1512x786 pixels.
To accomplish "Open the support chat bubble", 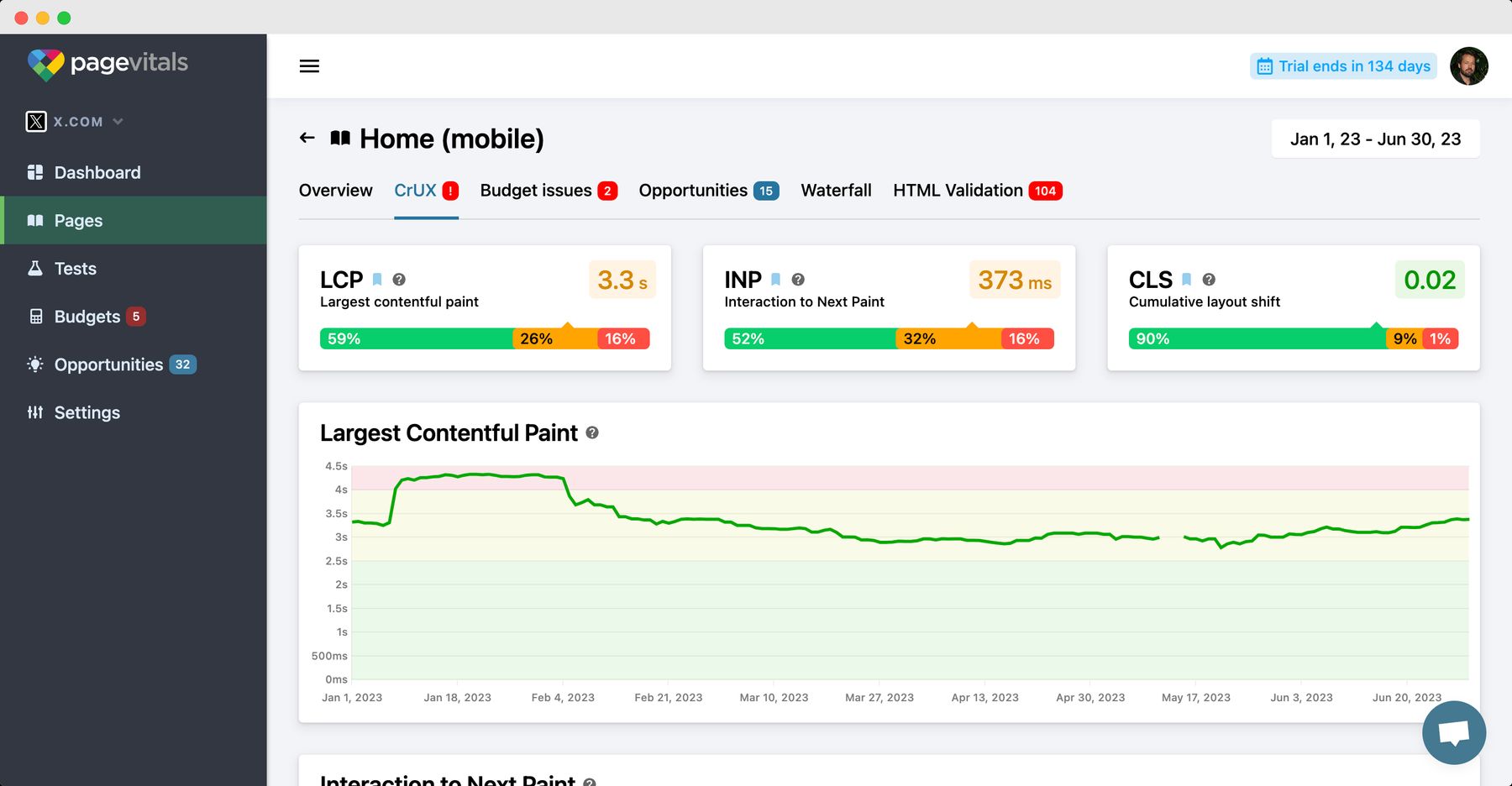I will pyautogui.click(x=1453, y=732).
